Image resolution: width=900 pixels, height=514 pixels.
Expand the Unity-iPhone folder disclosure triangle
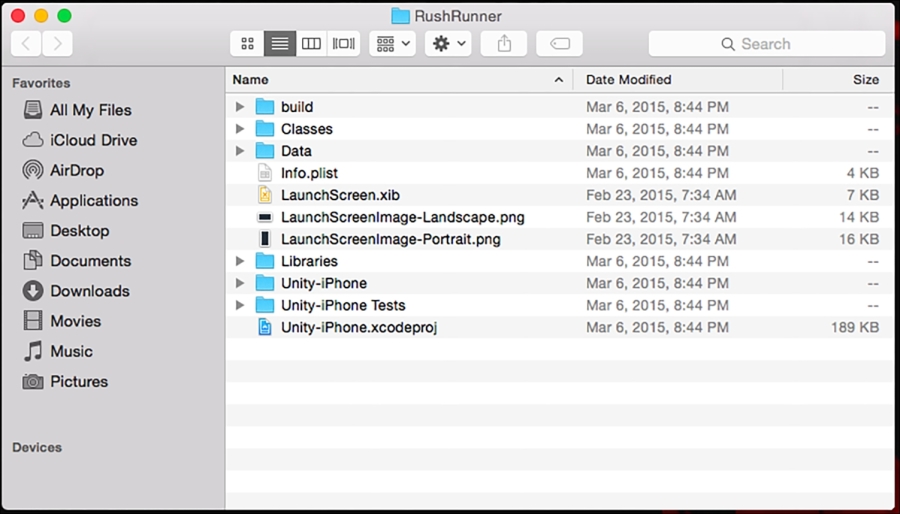tap(240, 283)
